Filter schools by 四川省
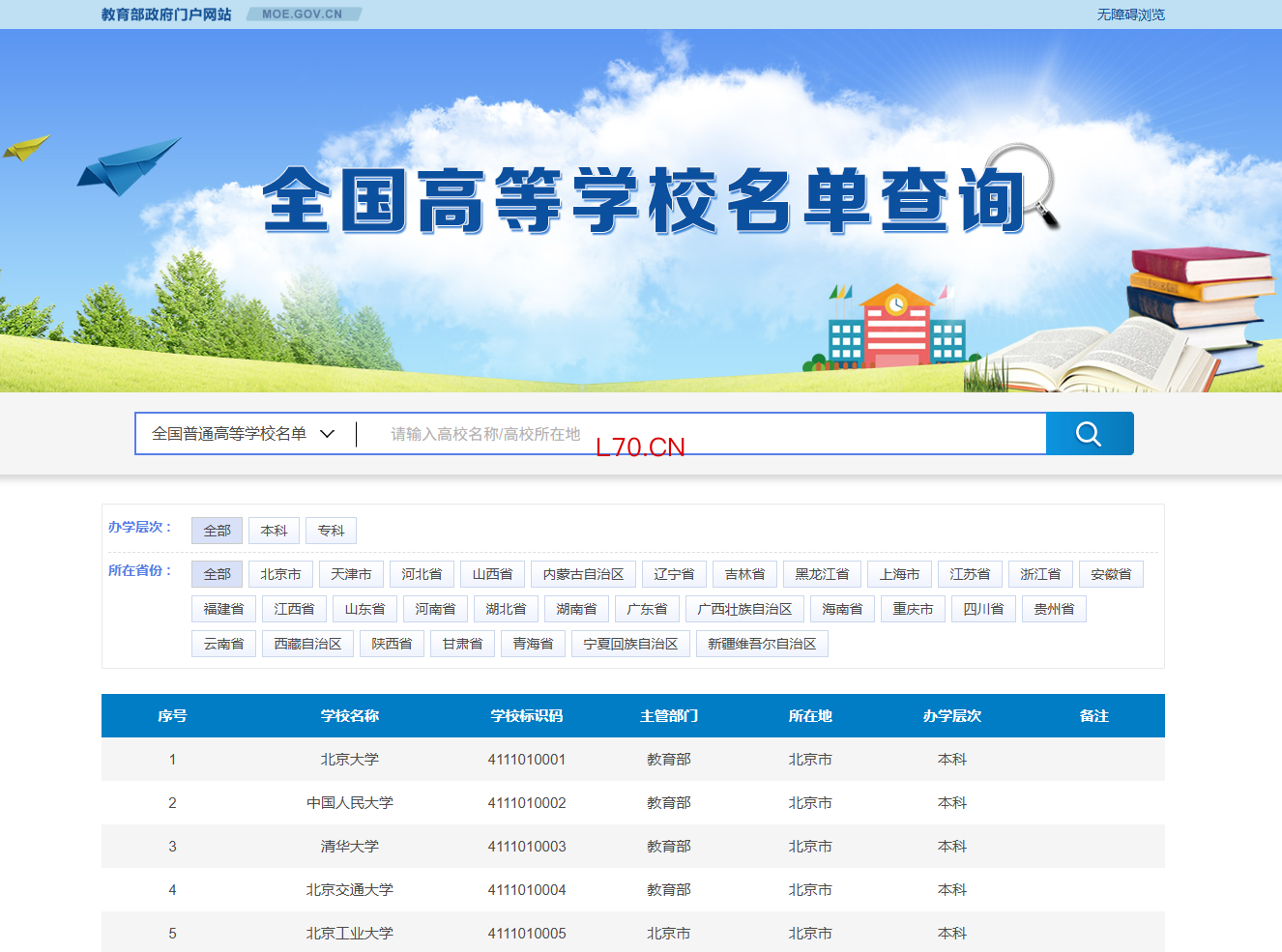Viewport: 1282px width, 952px height. tap(983, 609)
